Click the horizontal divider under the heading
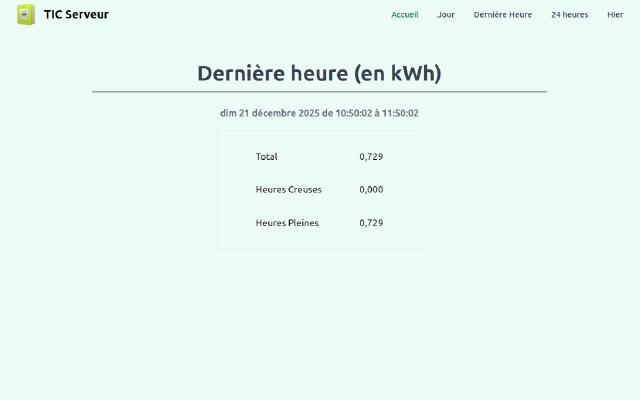Screen dimensions: 640x400 coord(319,92)
